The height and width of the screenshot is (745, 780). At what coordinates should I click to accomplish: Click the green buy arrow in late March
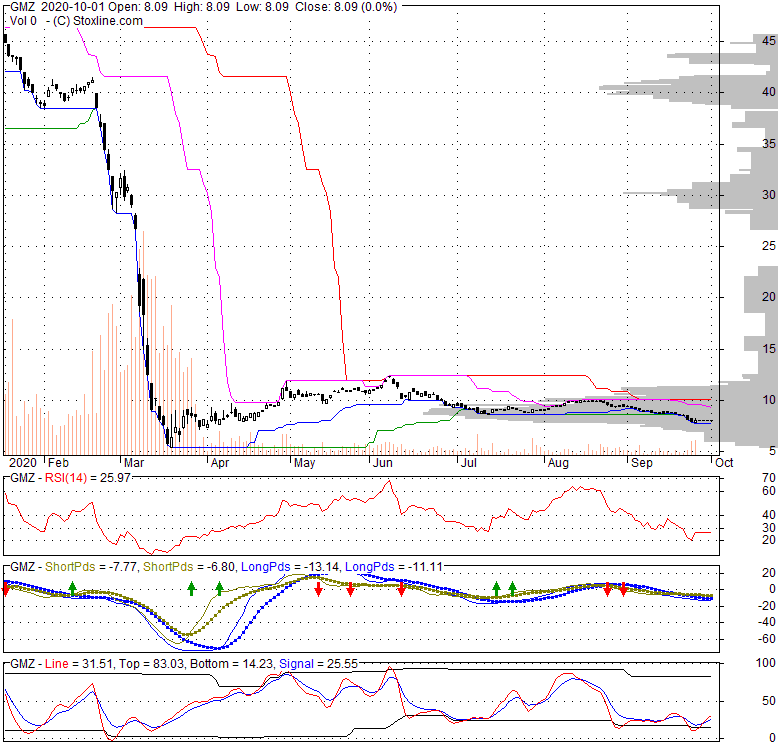[192, 588]
